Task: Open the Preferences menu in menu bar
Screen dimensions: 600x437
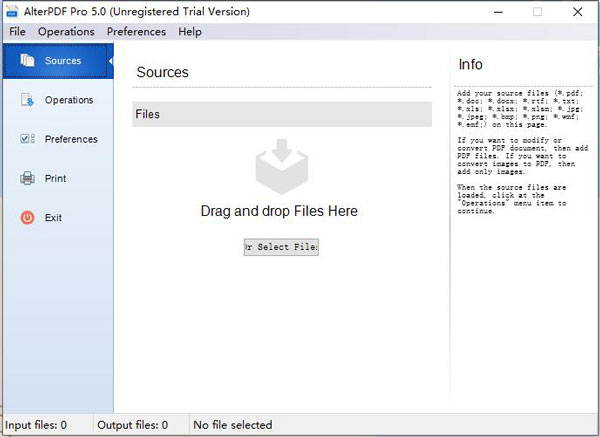Action: coord(136,31)
